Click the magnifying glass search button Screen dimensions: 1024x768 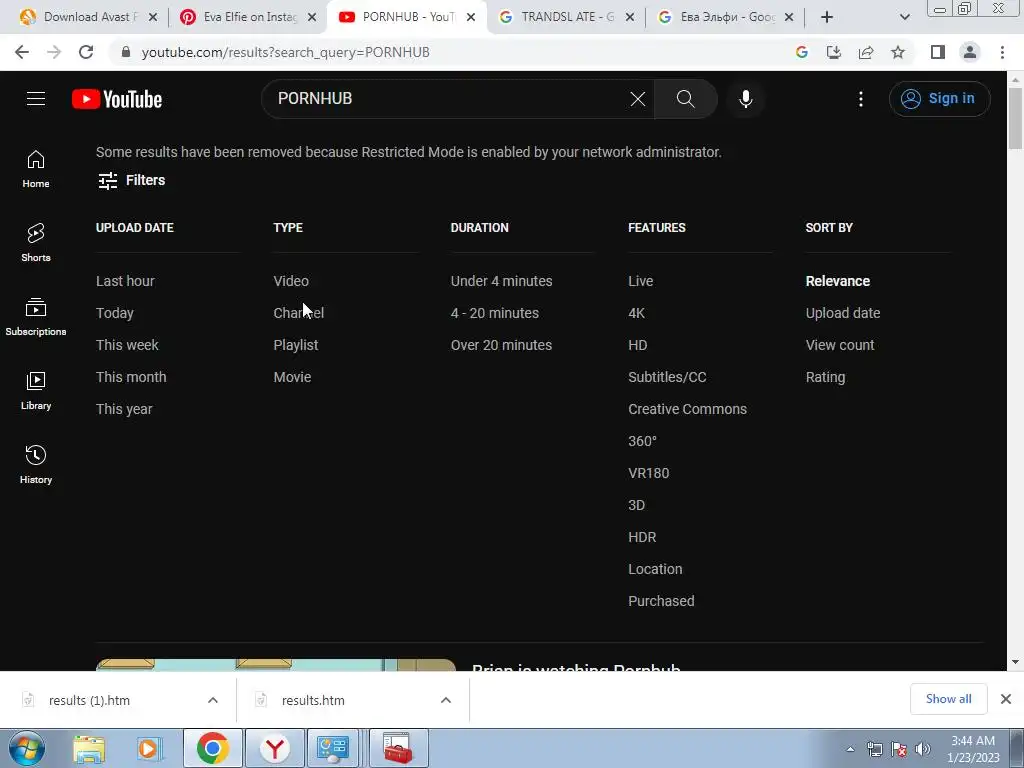[x=686, y=99]
